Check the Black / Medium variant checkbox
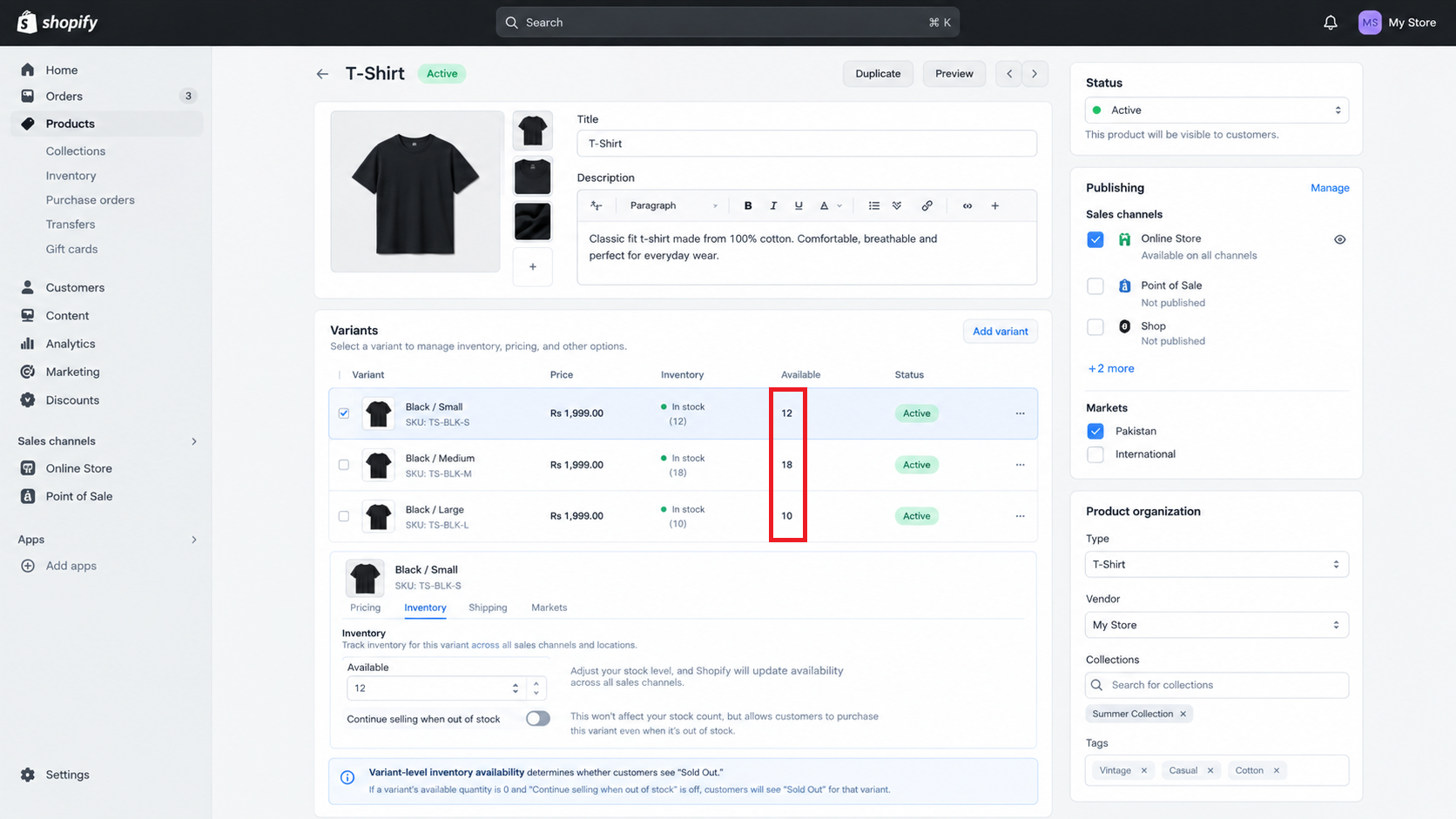 [x=344, y=465]
